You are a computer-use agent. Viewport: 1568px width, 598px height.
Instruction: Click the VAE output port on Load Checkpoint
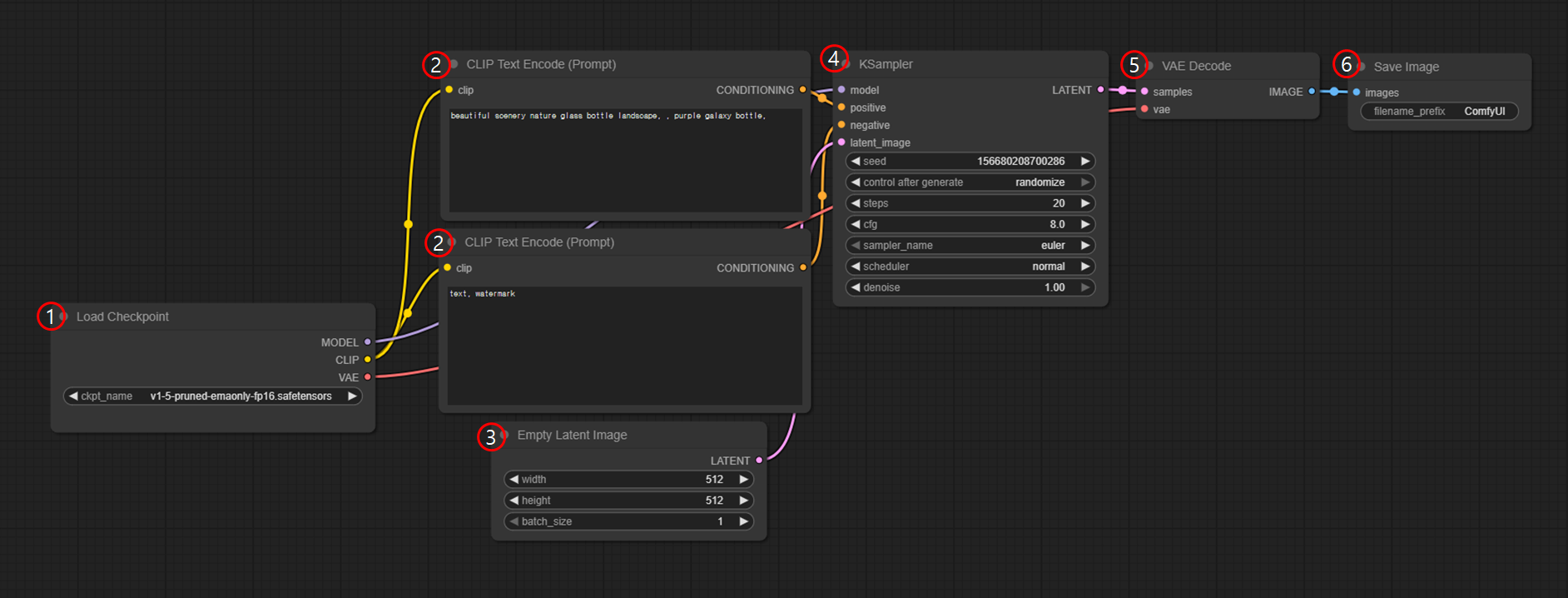point(367,377)
